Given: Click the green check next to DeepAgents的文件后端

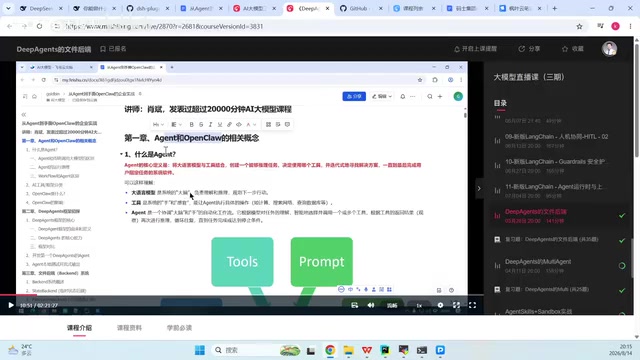Looking at the screenshot, I should pyautogui.click(x=622, y=216).
